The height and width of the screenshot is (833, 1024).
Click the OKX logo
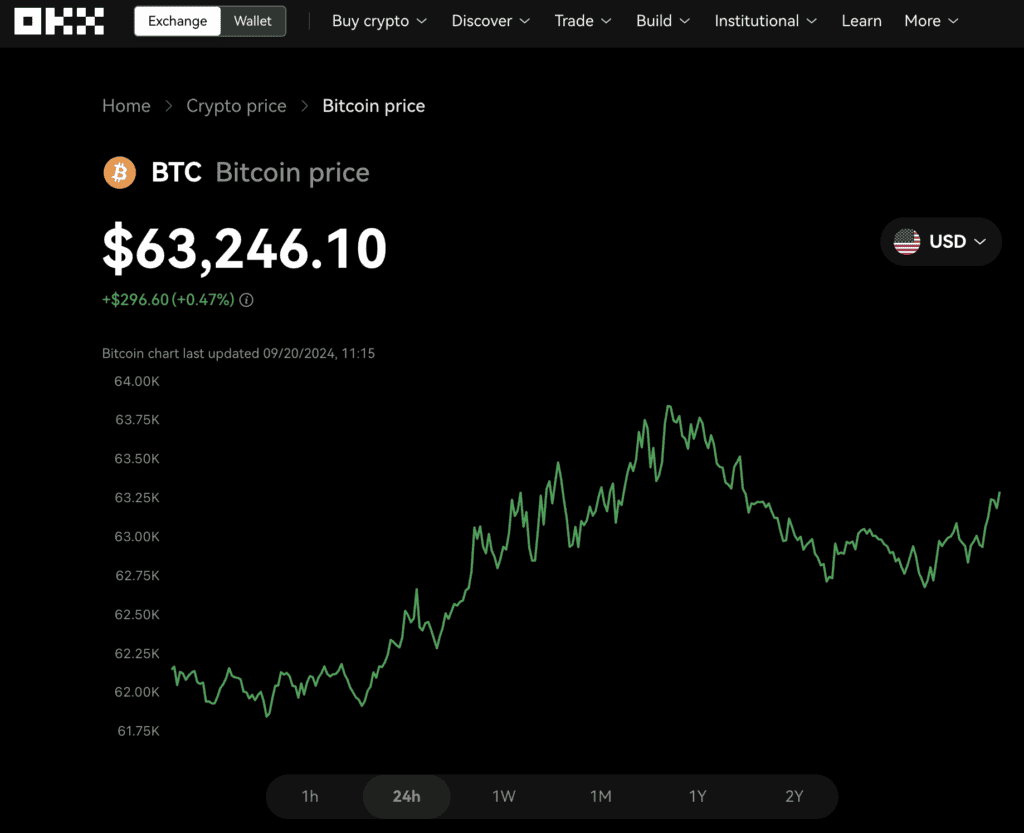click(x=59, y=21)
